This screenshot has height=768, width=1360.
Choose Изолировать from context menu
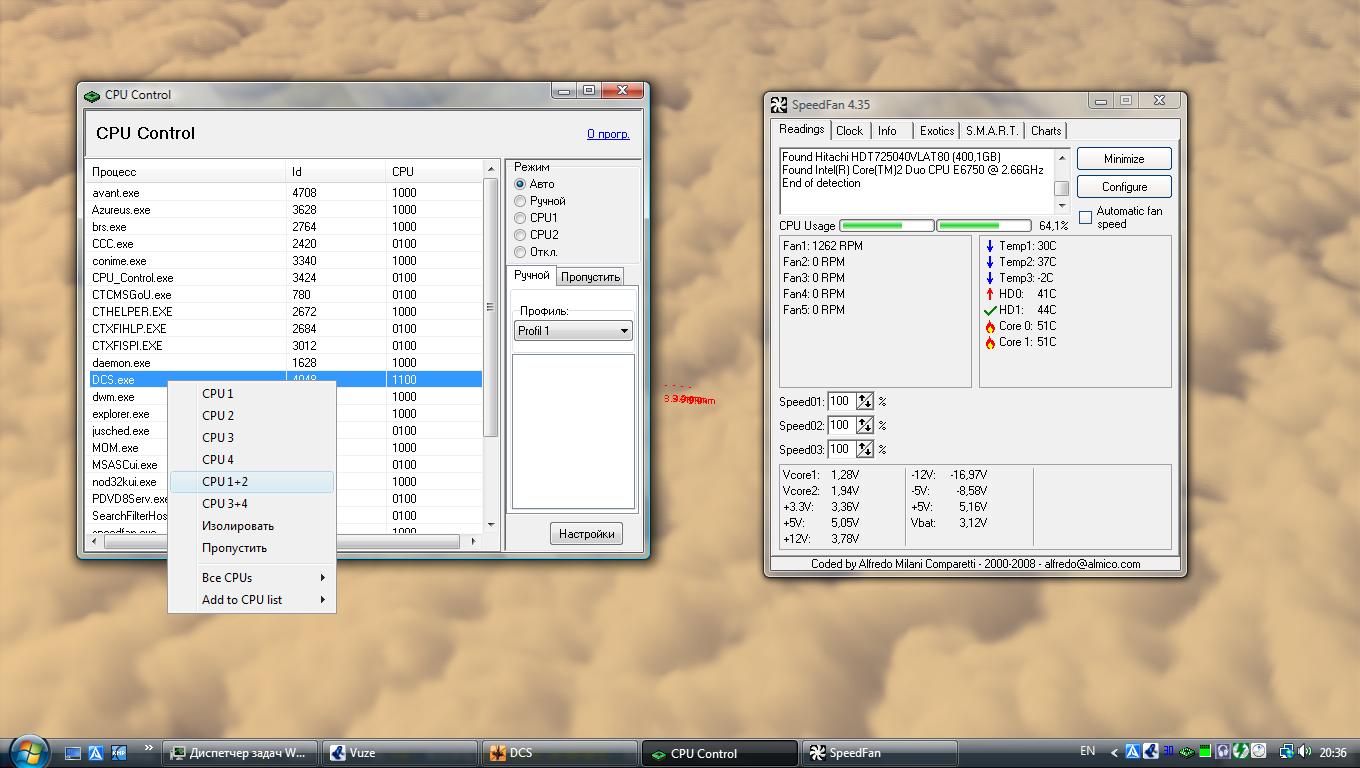252,526
